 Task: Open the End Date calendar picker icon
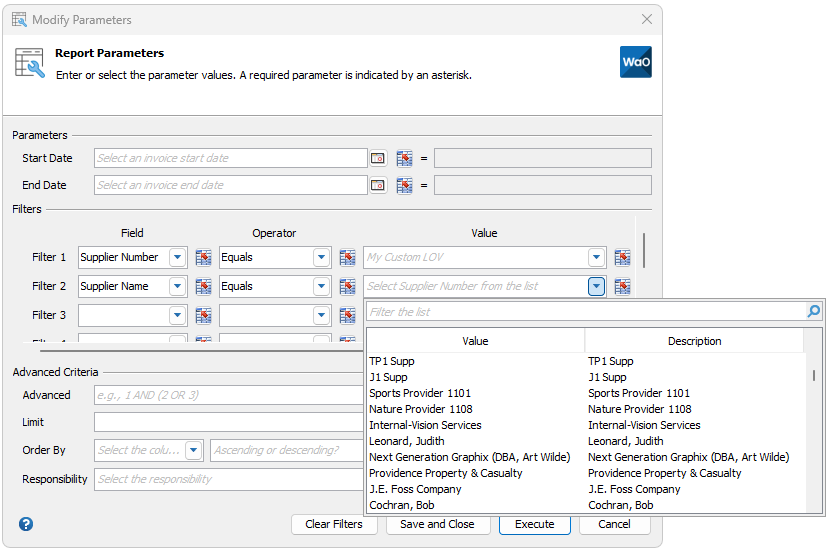(x=378, y=185)
